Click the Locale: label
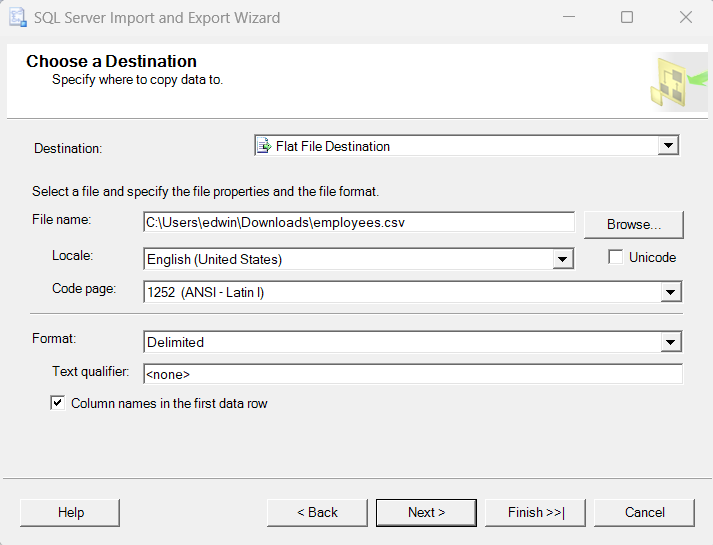The width and height of the screenshot is (713, 545). tap(73, 255)
